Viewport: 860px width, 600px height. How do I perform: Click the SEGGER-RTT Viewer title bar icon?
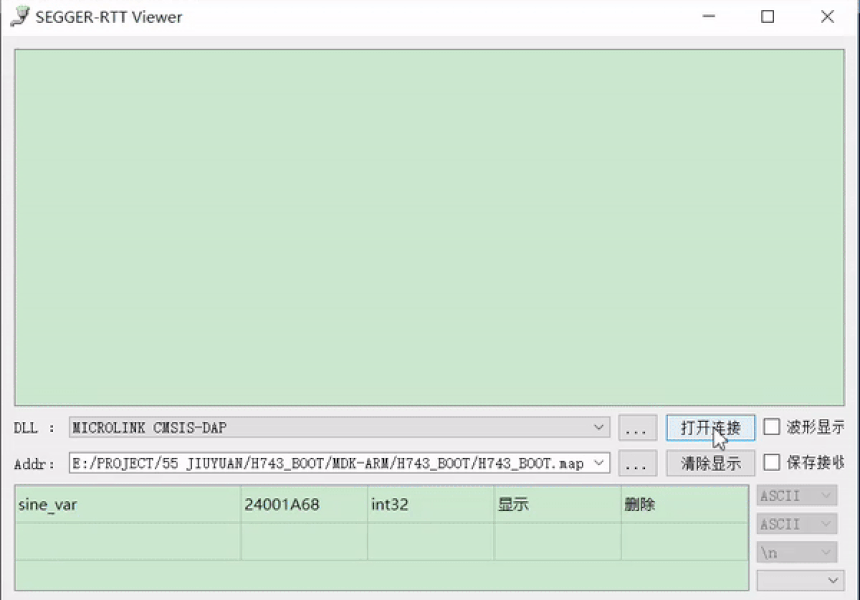18,16
